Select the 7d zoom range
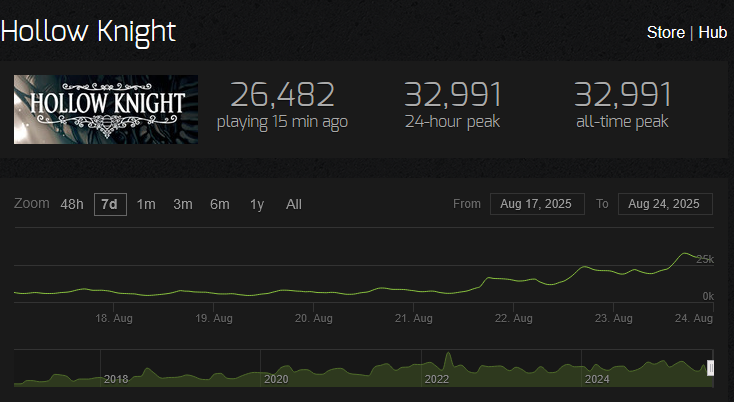Image resolution: width=734 pixels, height=402 pixels. (x=110, y=205)
